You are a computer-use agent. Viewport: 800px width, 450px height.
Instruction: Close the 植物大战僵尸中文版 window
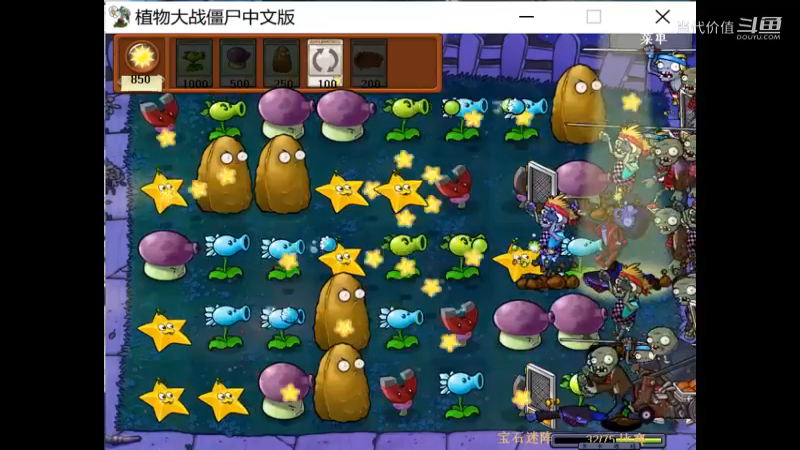coord(662,17)
